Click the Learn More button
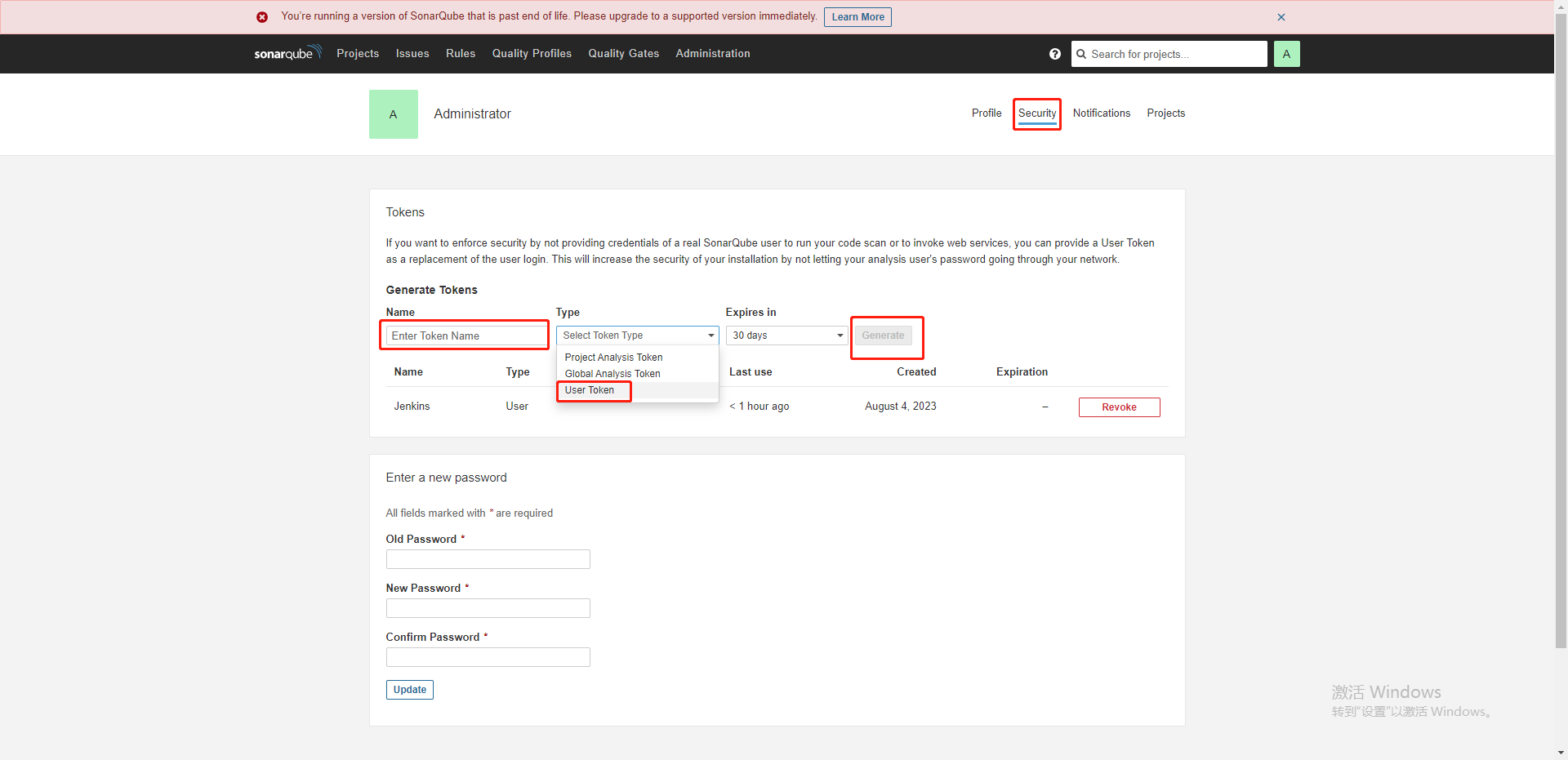This screenshot has height=760, width=1568. coord(857,17)
